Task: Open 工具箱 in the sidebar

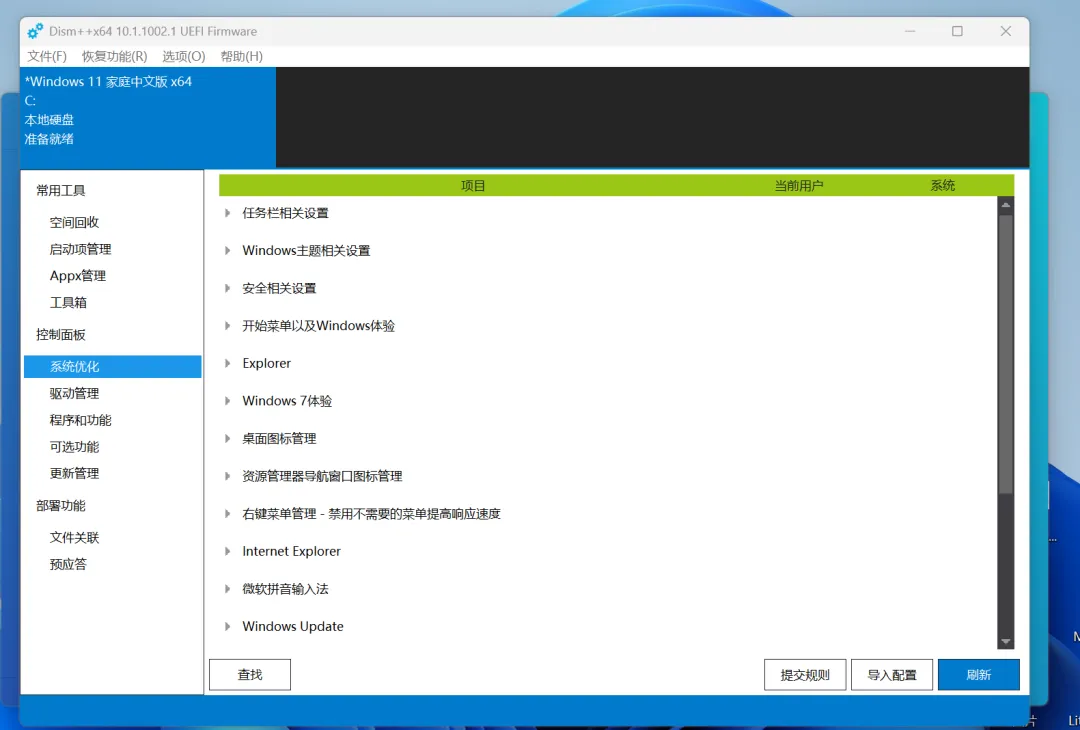Action: click(x=68, y=302)
